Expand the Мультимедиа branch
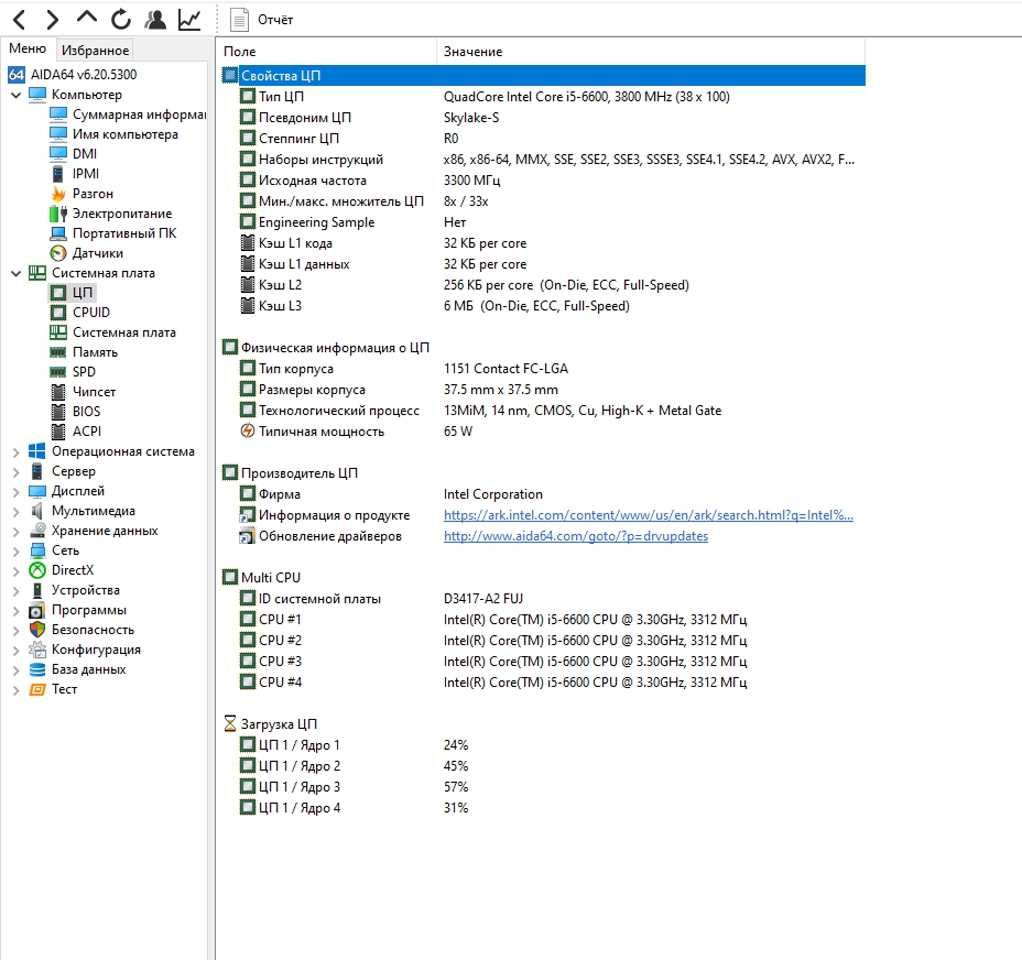 click(x=16, y=512)
